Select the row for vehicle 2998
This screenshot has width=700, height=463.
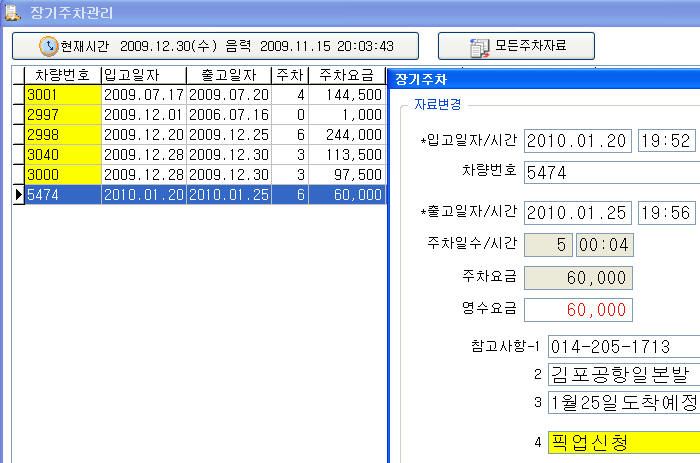click(200, 134)
